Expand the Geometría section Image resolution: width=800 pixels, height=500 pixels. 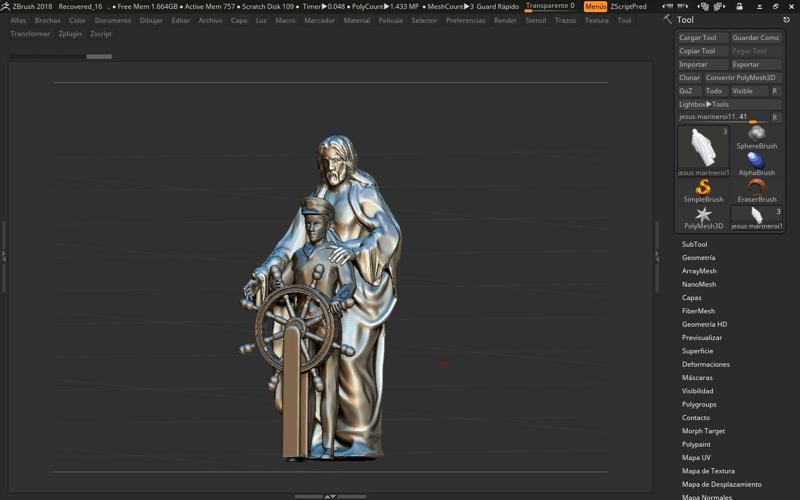698,258
